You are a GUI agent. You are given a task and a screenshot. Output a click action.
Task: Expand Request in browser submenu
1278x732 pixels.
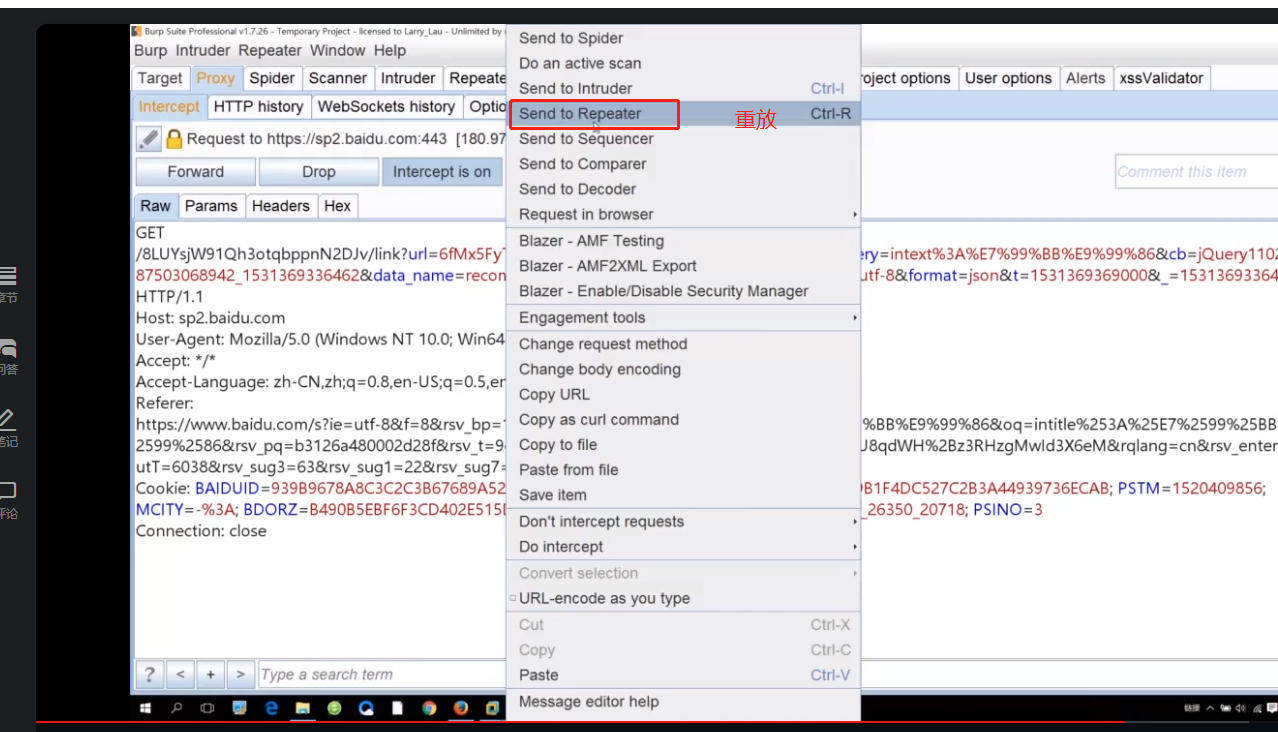click(683, 214)
